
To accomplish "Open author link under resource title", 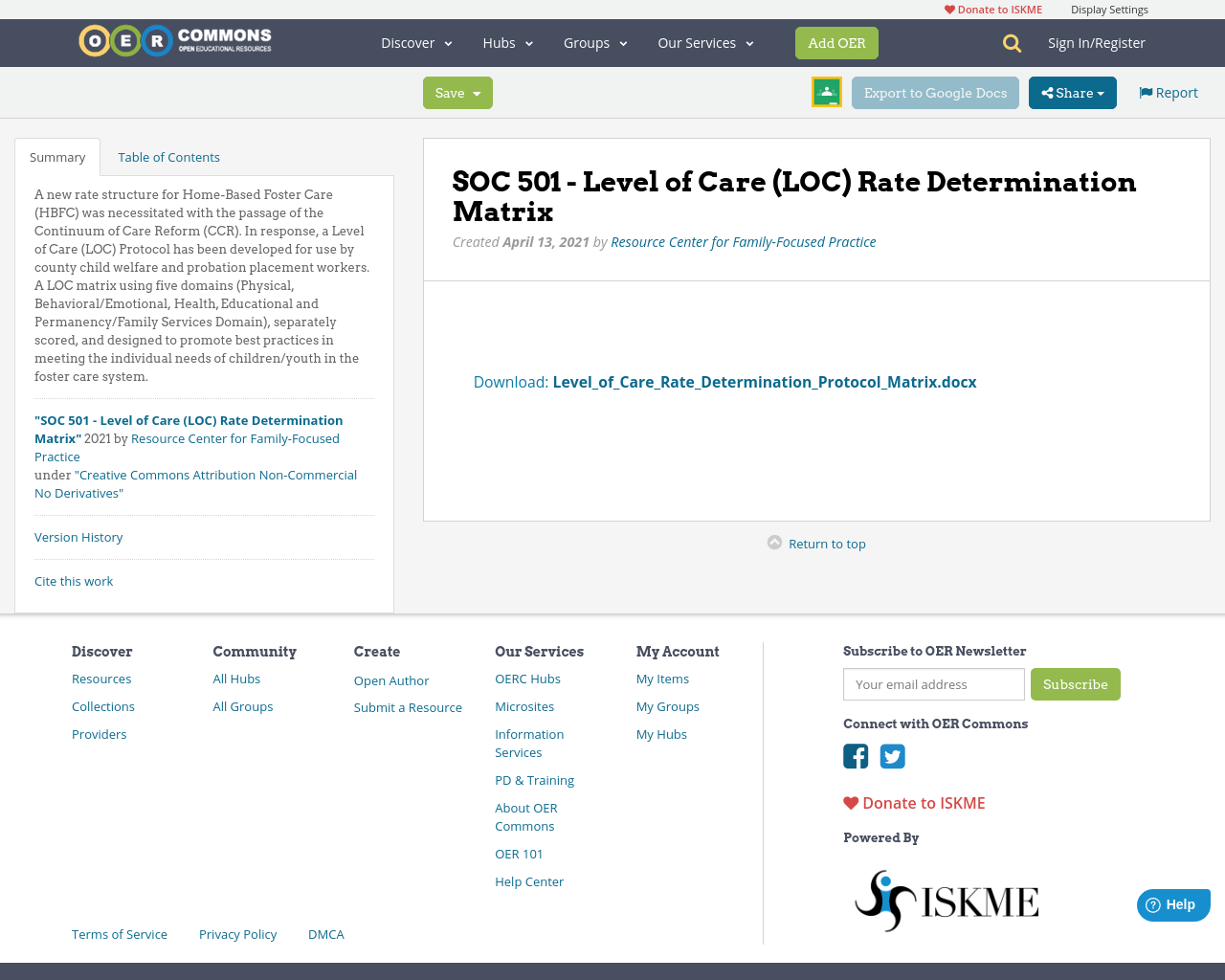I will [x=744, y=242].
